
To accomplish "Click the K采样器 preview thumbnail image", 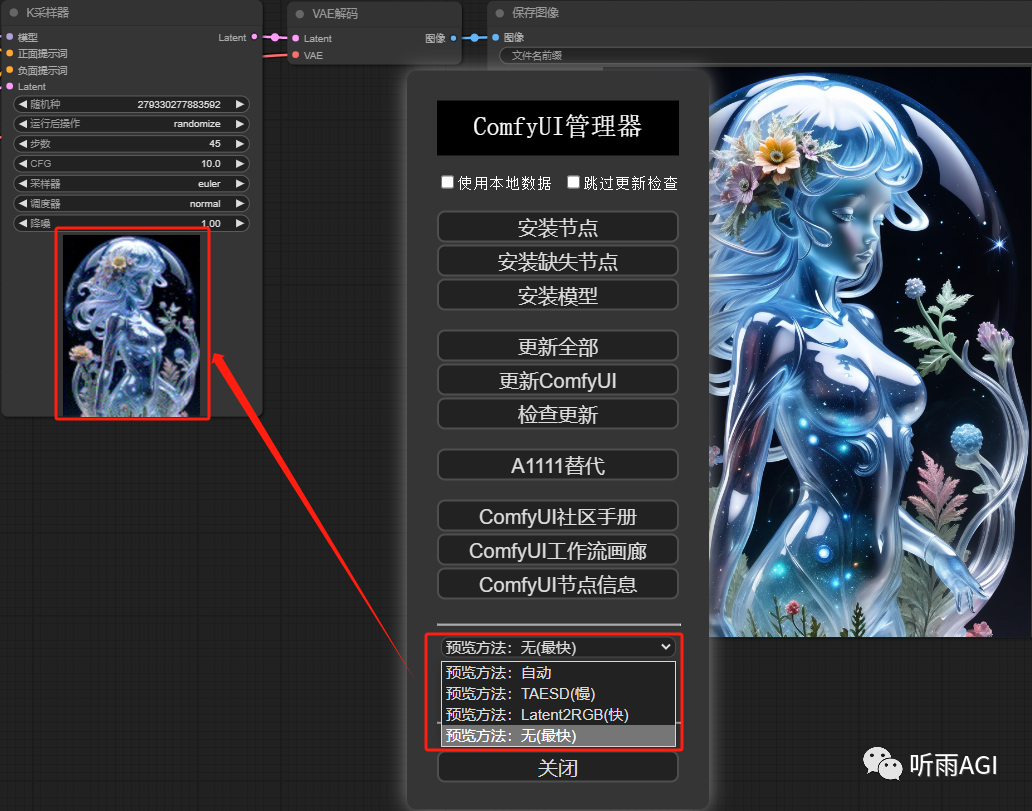I will (132, 326).
